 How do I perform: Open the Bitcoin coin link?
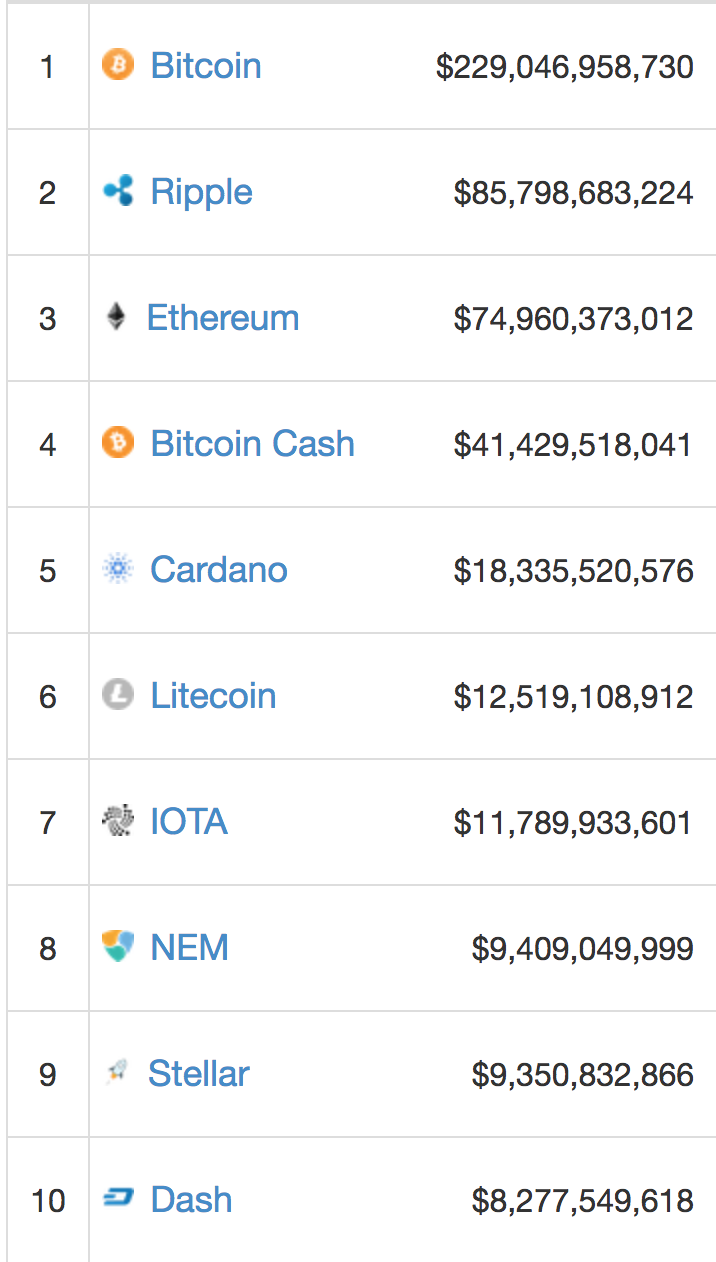[x=206, y=66]
